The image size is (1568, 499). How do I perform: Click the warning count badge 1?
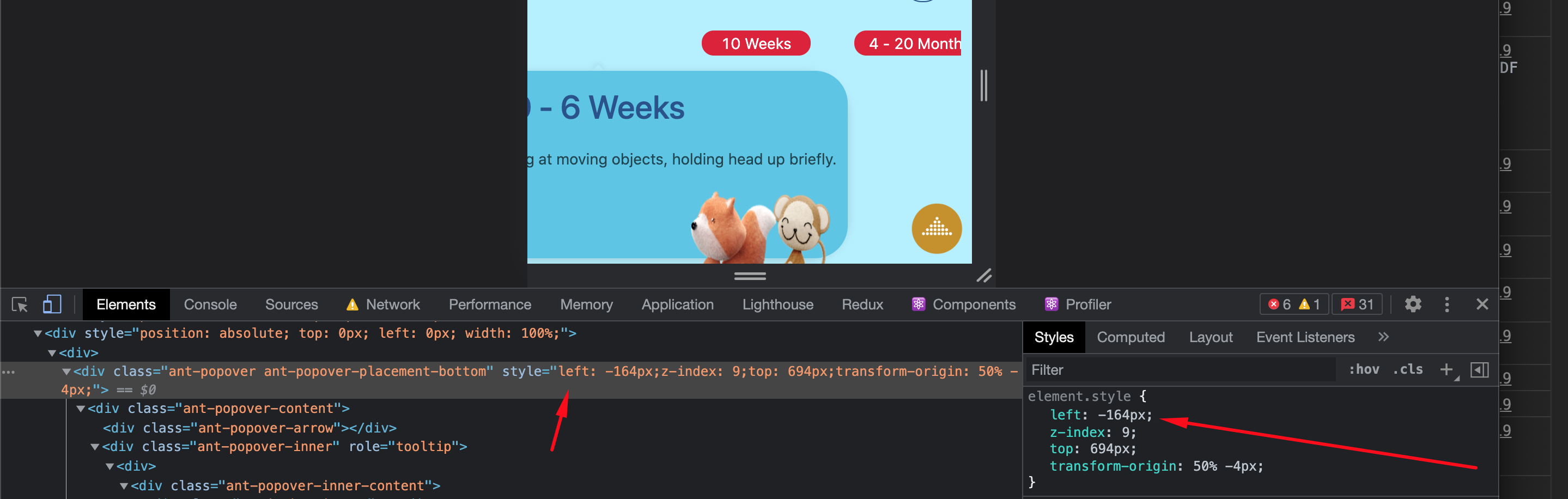(x=1309, y=305)
